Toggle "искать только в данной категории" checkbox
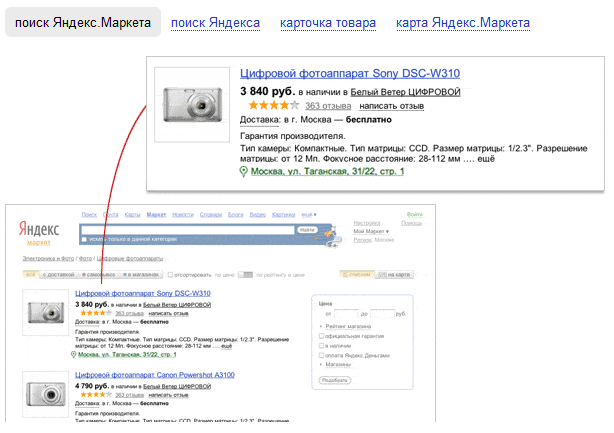The image size is (614, 433). [84, 239]
